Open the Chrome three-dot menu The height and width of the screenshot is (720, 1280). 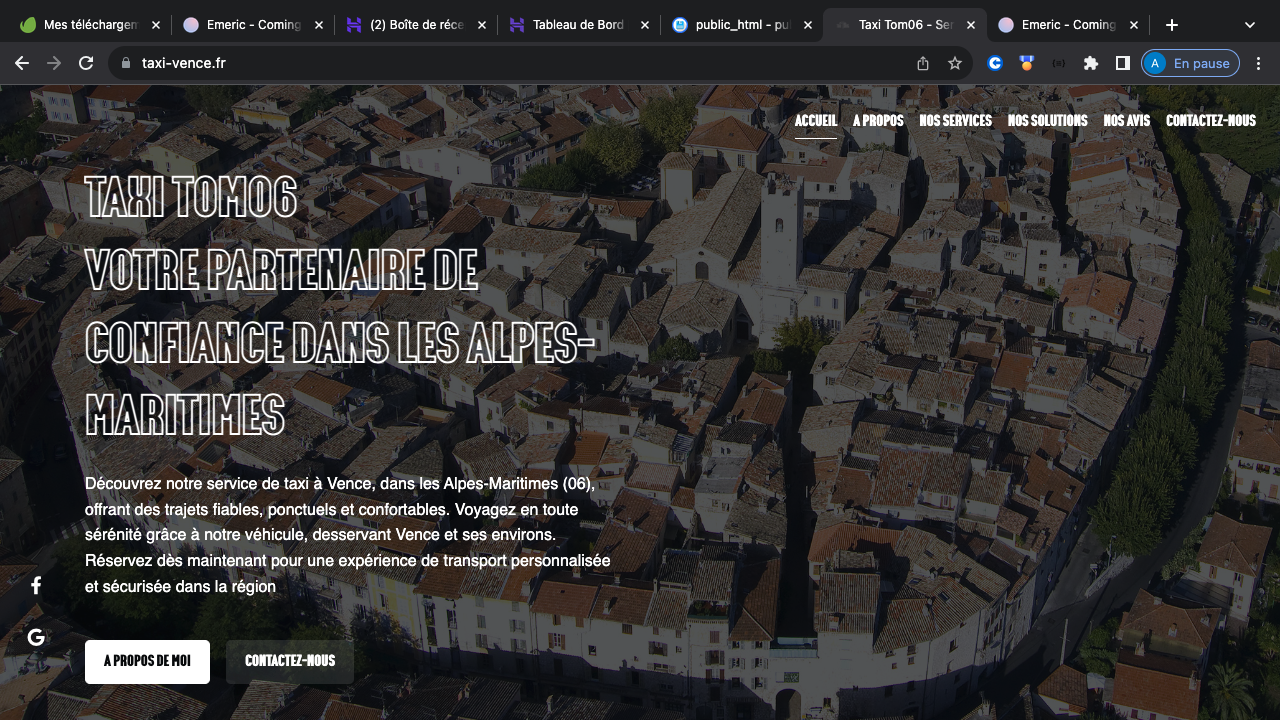coord(1259,63)
